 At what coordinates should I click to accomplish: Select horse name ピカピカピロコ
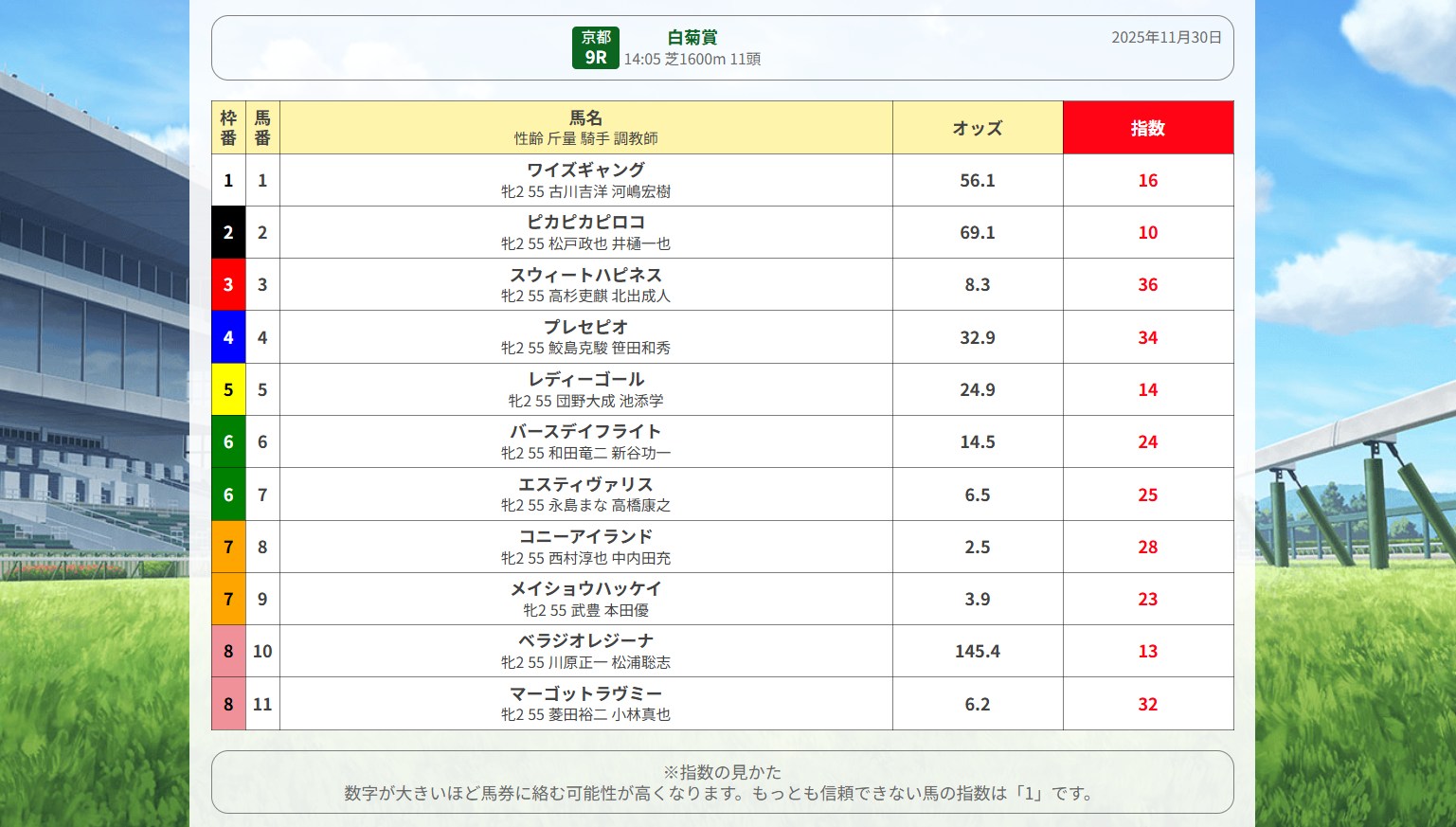point(585,222)
